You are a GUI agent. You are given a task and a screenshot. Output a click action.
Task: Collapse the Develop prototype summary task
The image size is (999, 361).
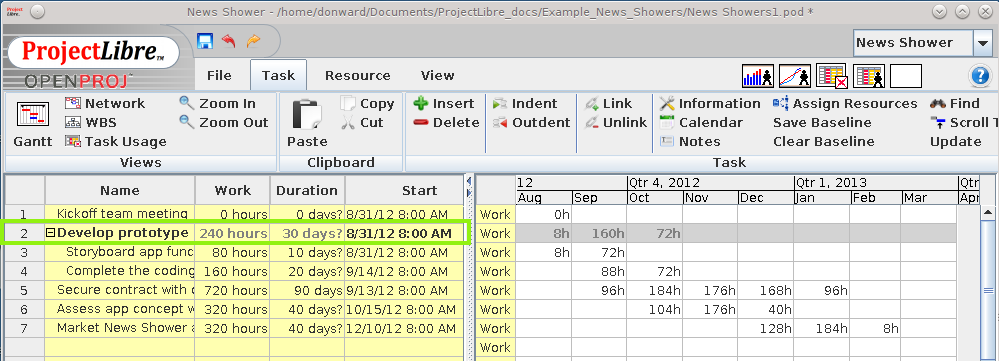(x=50, y=234)
